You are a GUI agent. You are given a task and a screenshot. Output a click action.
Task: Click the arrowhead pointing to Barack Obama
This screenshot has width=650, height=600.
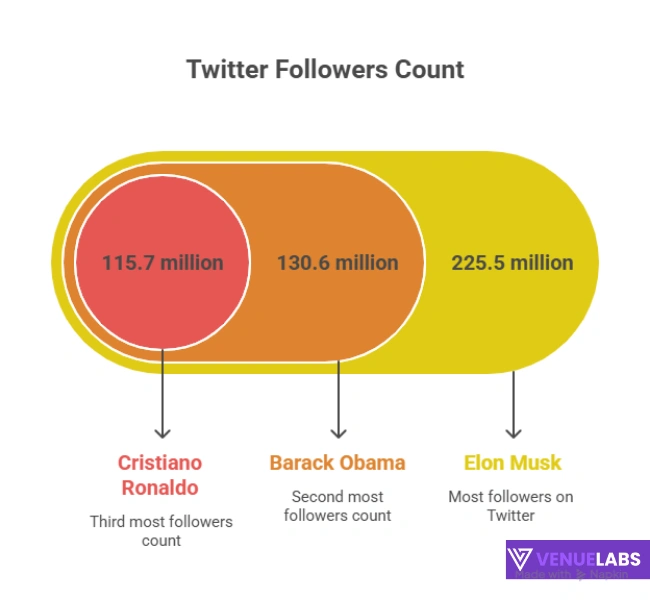[338, 432]
